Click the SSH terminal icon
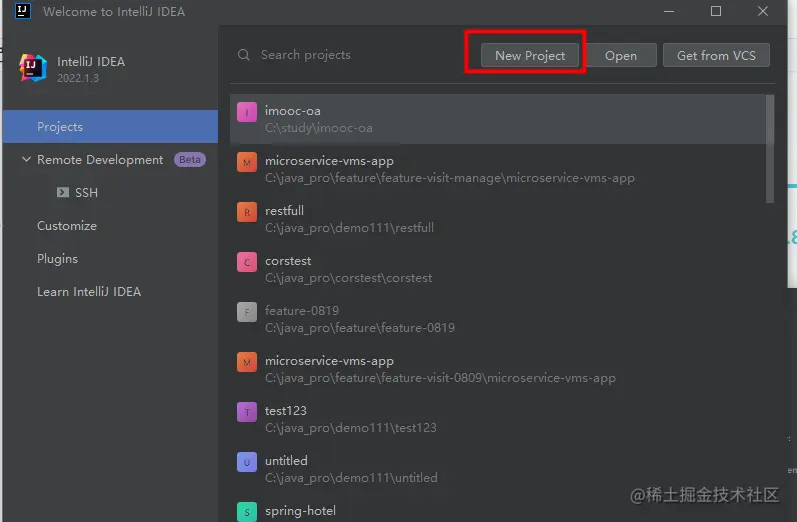Image resolution: width=797 pixels, height=522 pixels. pyautogui.click(x=63, y=192)
